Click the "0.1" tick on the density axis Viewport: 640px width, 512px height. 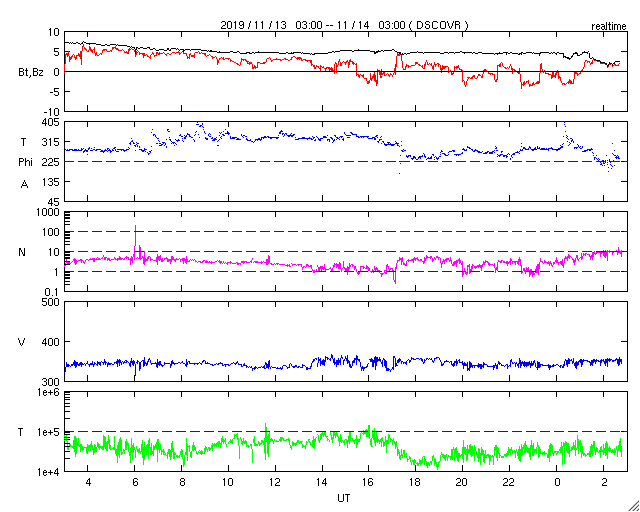(52, 291)
